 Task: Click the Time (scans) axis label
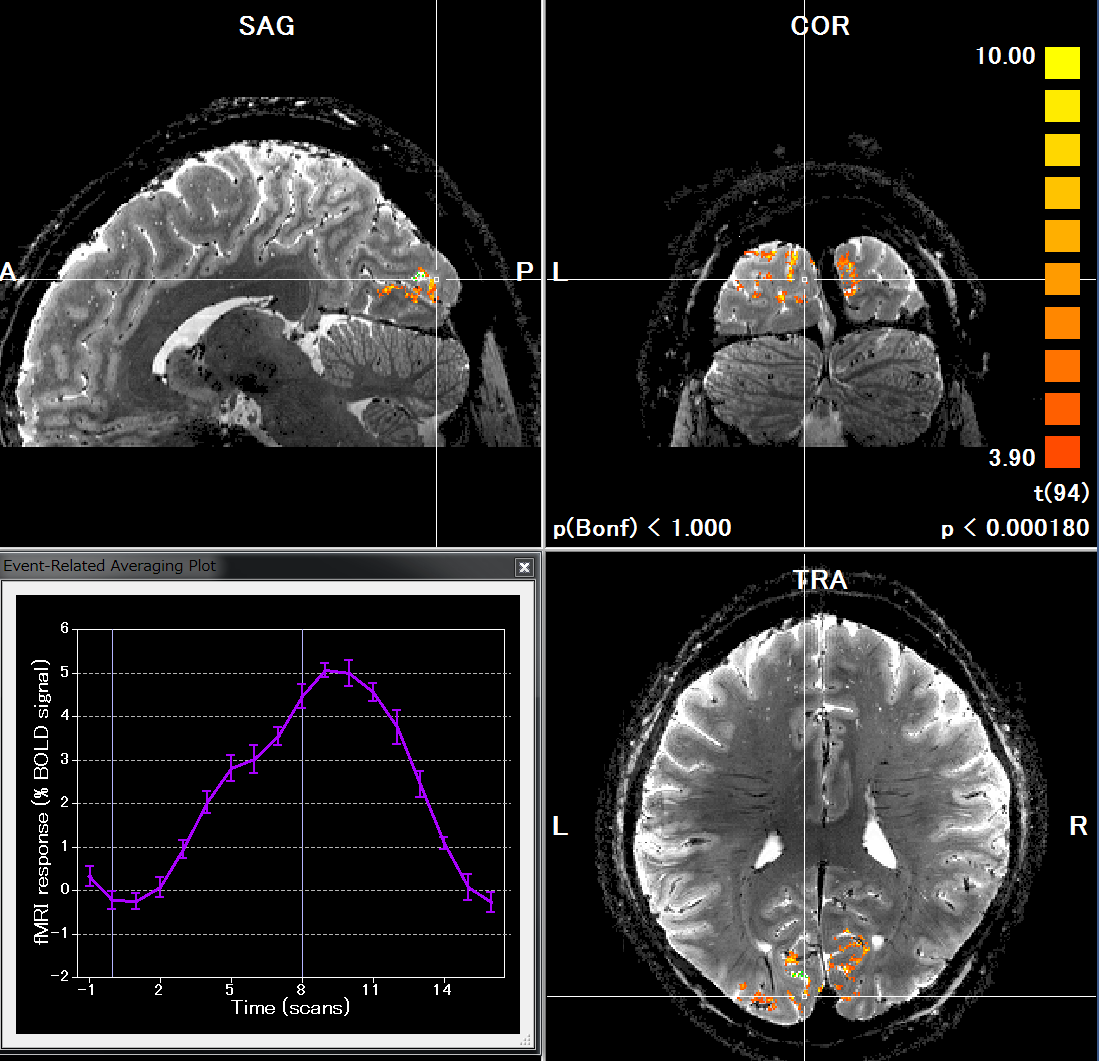tap(291, 1007)
